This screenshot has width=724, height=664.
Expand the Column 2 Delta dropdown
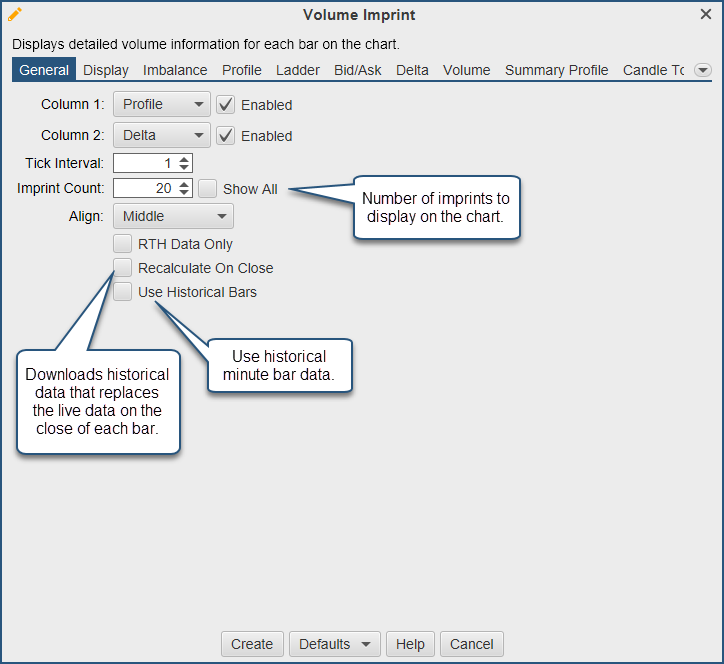point(162,135)
